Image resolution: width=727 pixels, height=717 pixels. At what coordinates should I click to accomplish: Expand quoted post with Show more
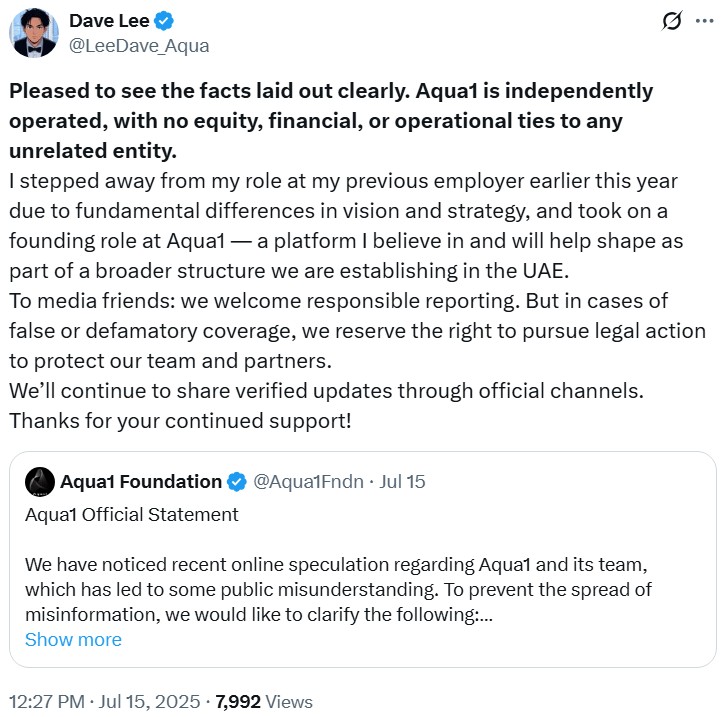point(73,639)
